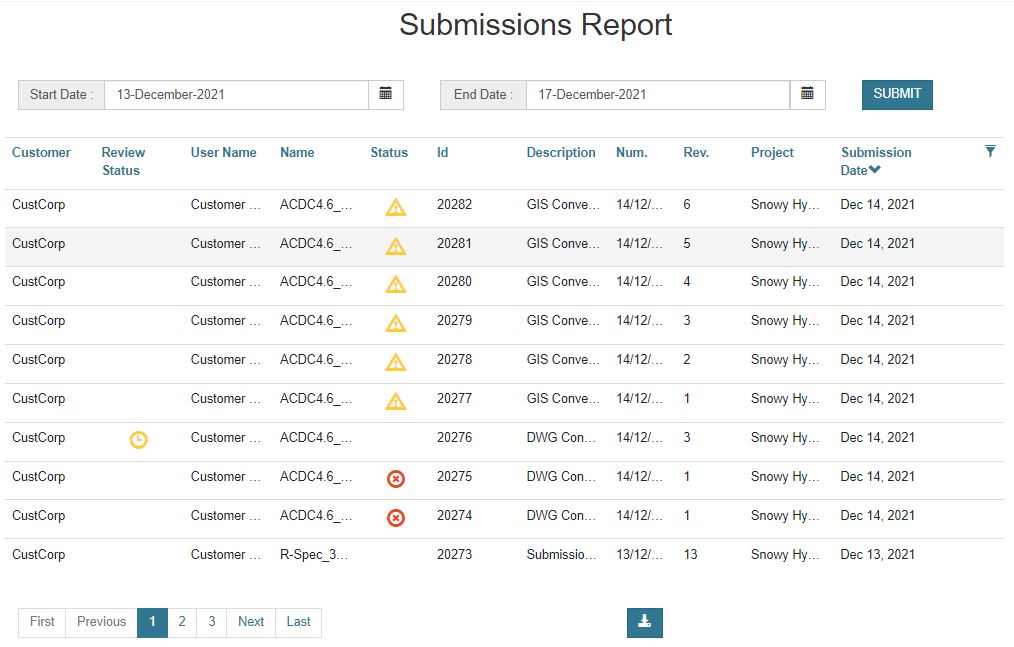This screenshot has height=647, width=1014.
Task: Sort table by Rev. column header
Action: point(696,153)
